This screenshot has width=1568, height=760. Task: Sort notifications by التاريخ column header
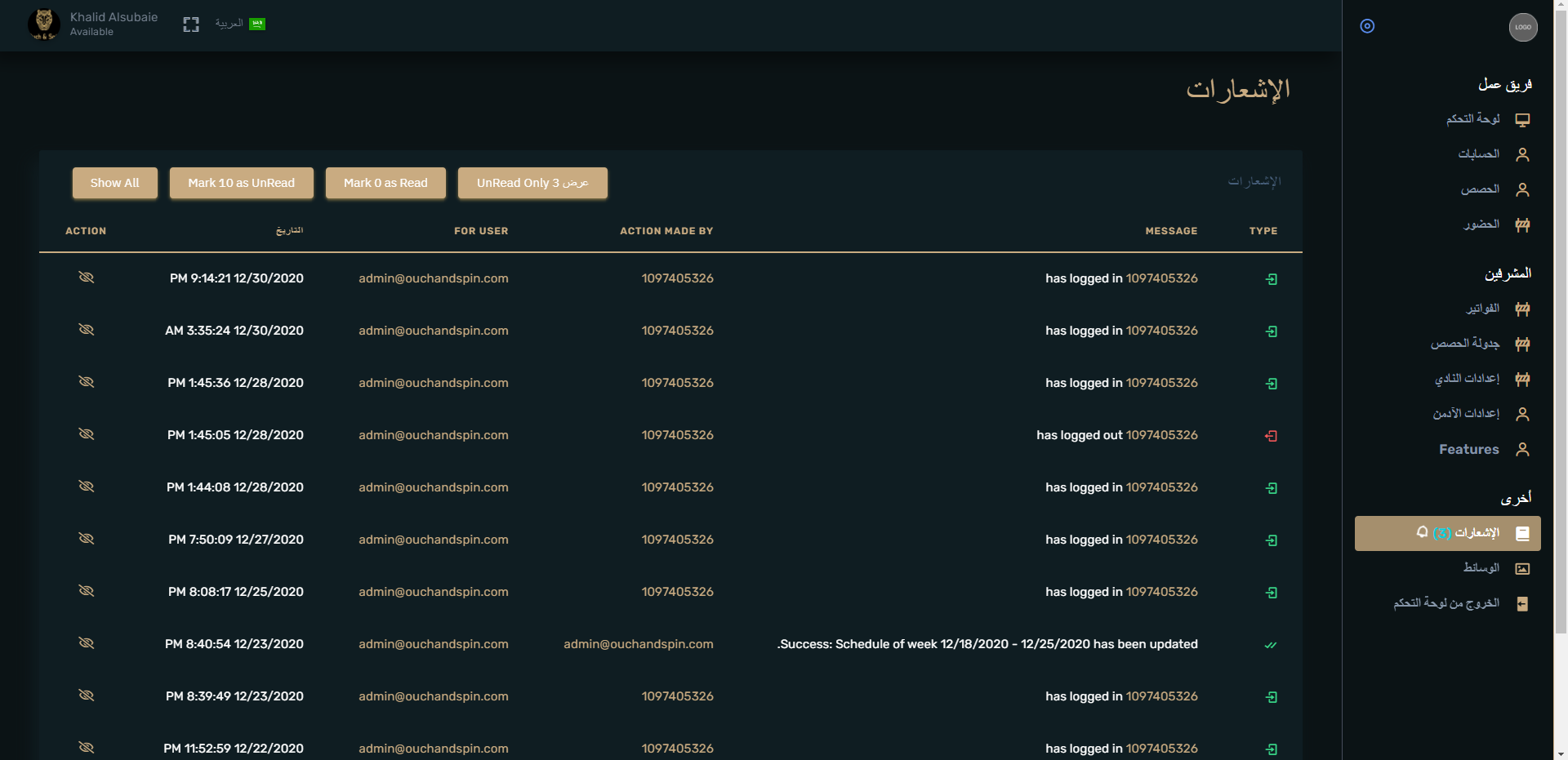(289, 231)
